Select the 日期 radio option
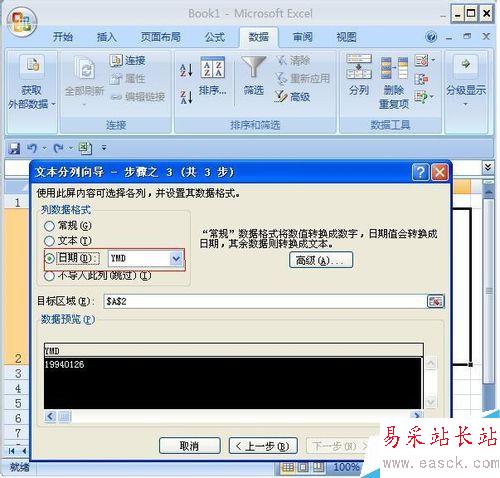 click(x=50, y=258)
